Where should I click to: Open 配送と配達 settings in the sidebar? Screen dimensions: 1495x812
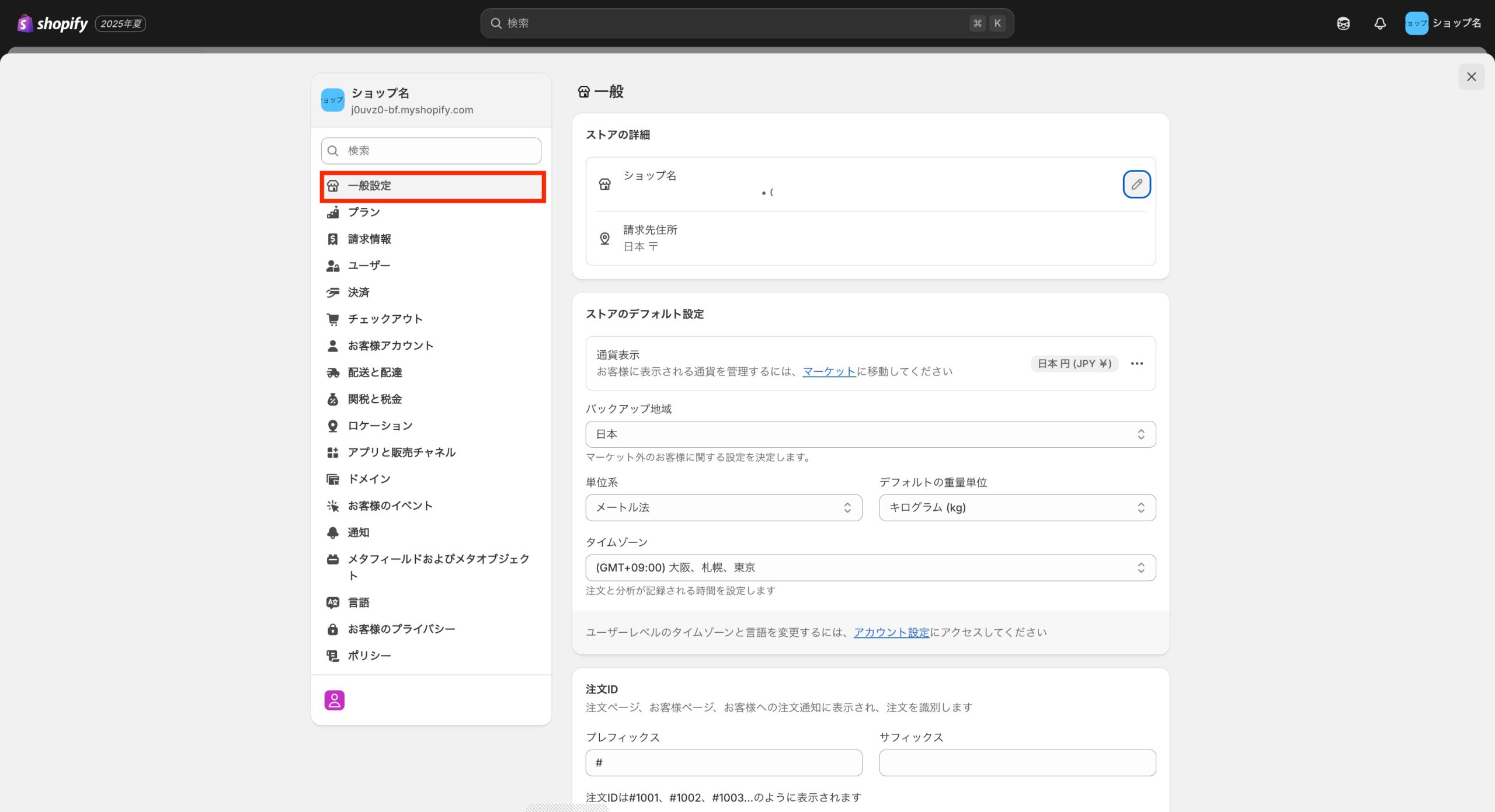(374, 372)
